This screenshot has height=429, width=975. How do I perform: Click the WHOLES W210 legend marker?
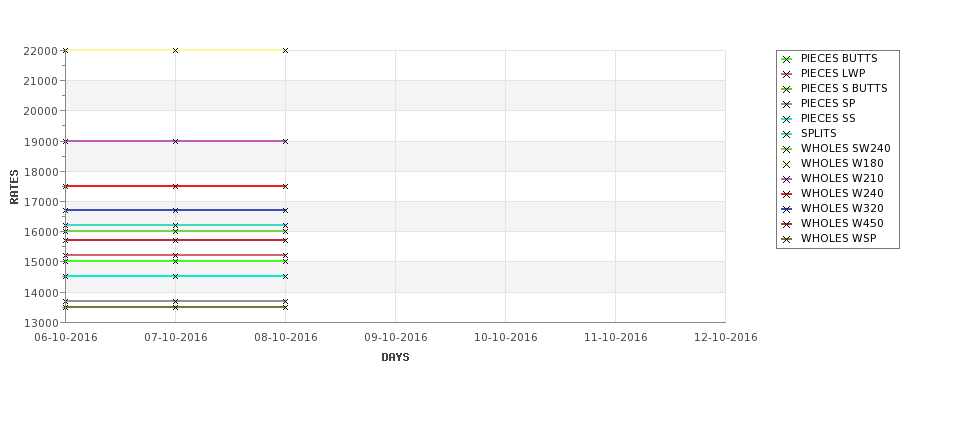click(x=786, y=179)
